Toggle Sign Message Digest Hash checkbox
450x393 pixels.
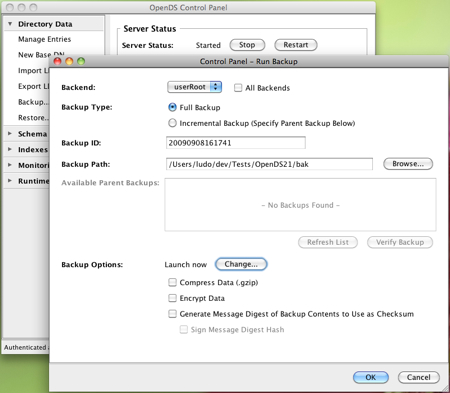tap(184, 329)
